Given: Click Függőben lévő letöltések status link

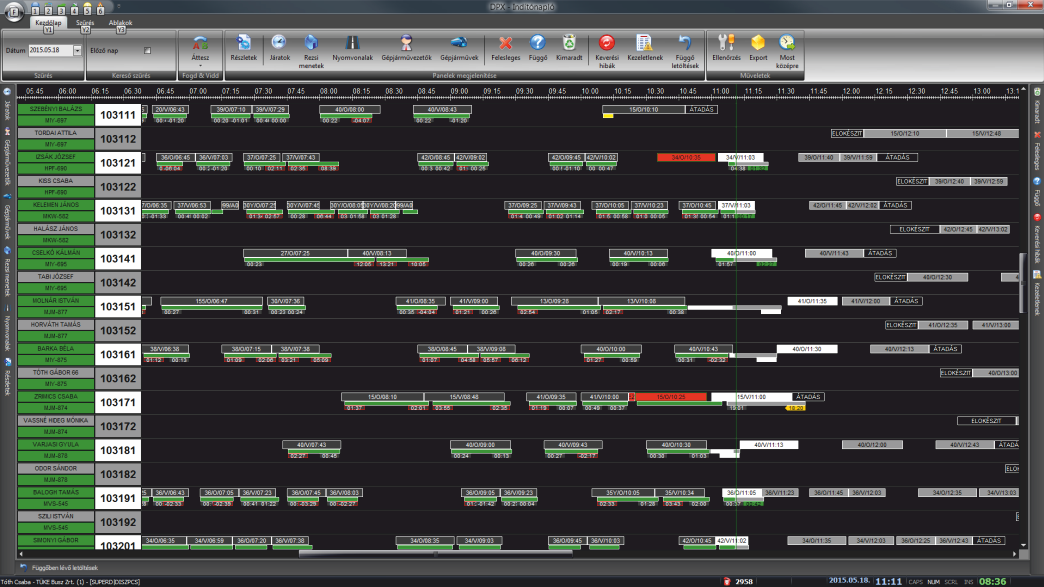Looking at the screenshot, I should 65,568.
